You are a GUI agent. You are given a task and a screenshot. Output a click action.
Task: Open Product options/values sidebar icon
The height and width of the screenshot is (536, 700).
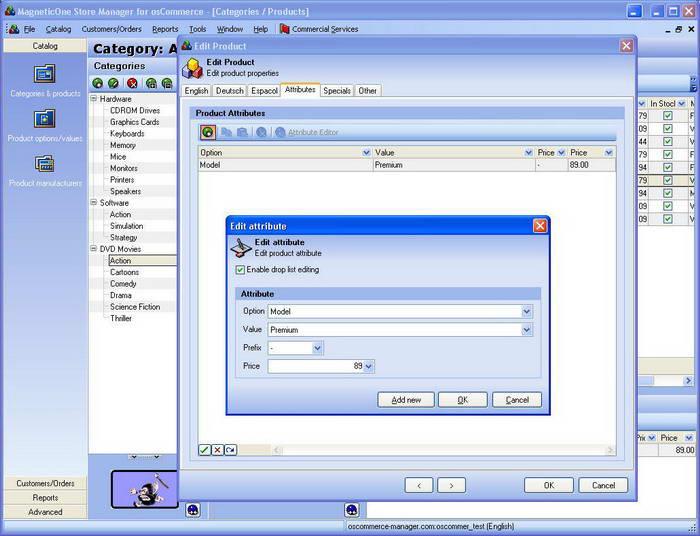(x=45, y=119)
